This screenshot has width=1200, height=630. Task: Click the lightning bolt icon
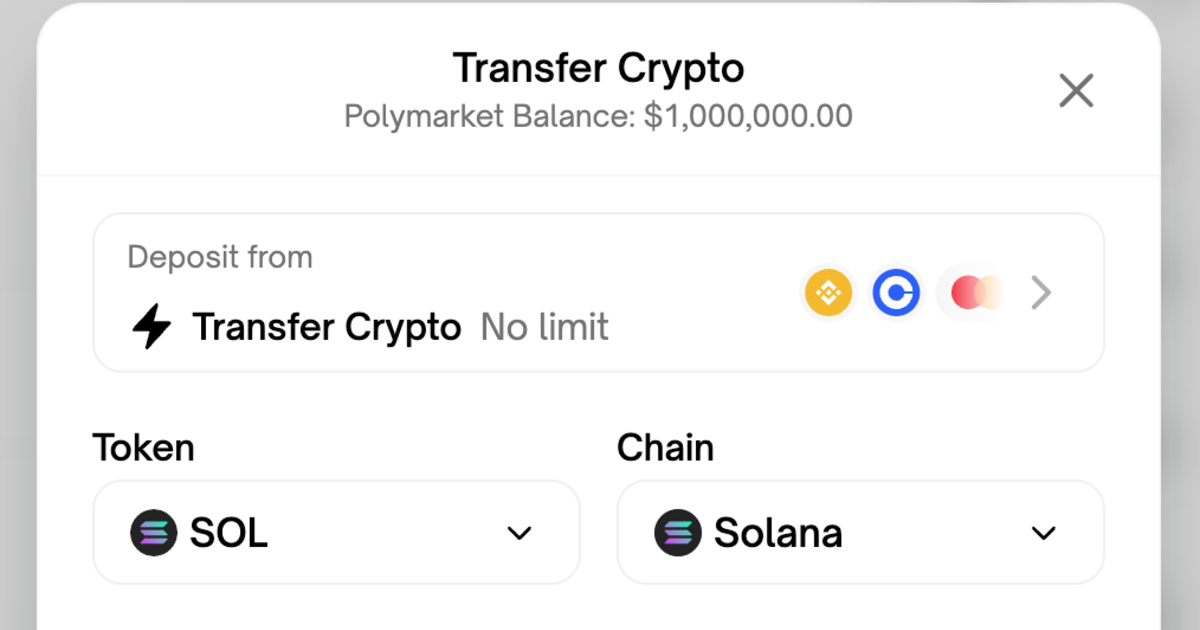[152, 326]
